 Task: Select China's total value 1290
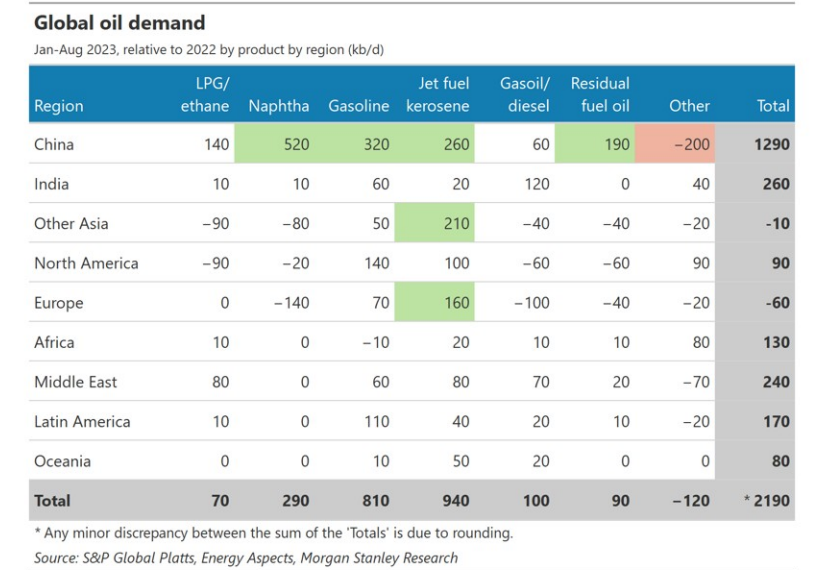[x=771, y=144]
